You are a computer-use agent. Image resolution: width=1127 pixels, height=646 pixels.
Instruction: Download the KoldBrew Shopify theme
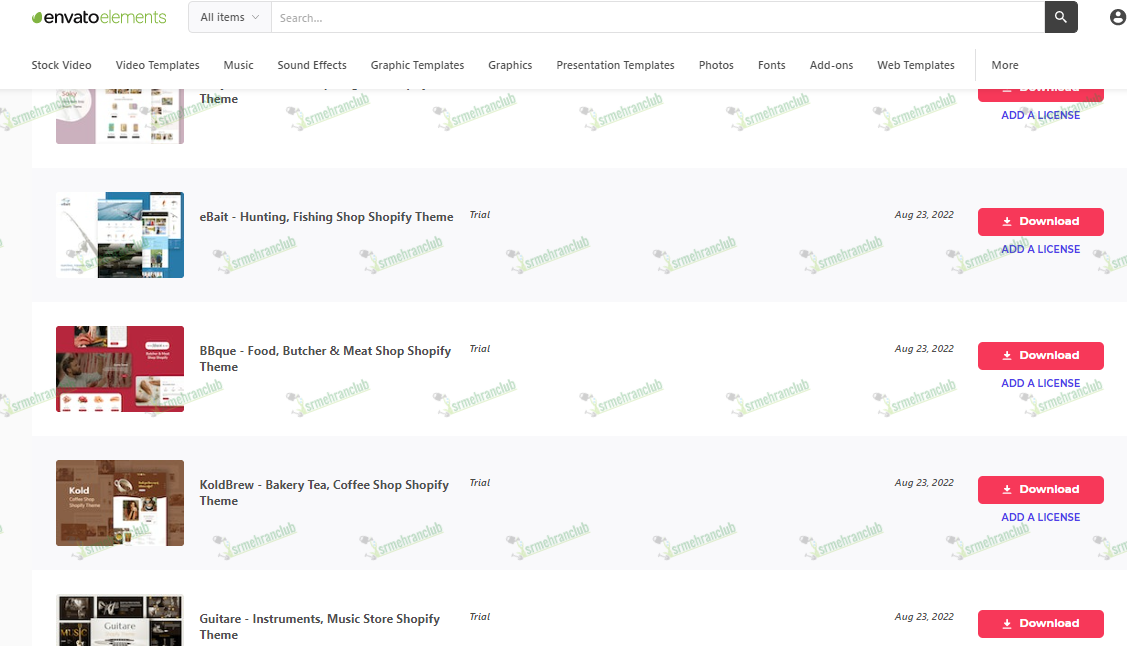[x=1041, y=489]
